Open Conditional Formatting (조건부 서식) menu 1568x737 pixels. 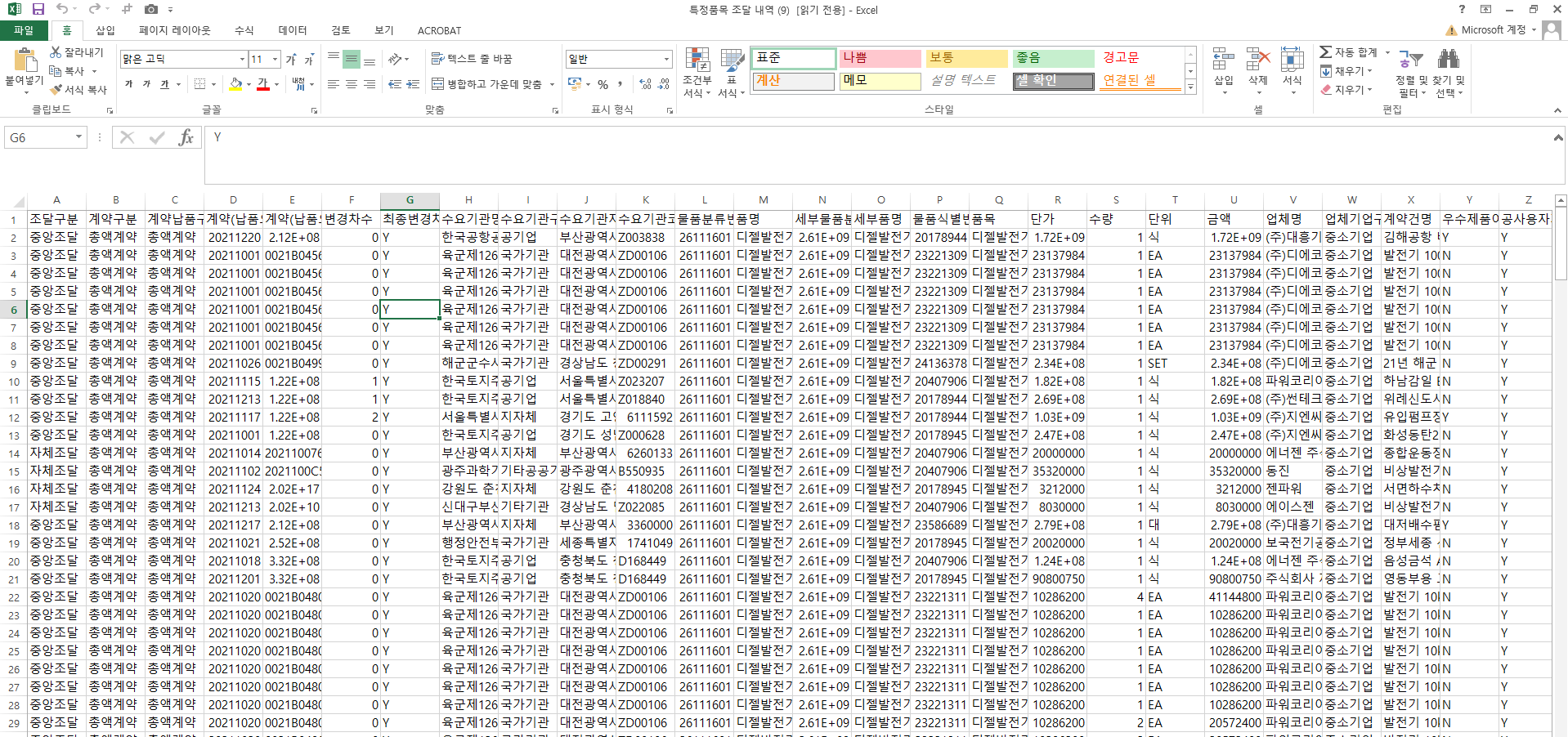[697, 73]
